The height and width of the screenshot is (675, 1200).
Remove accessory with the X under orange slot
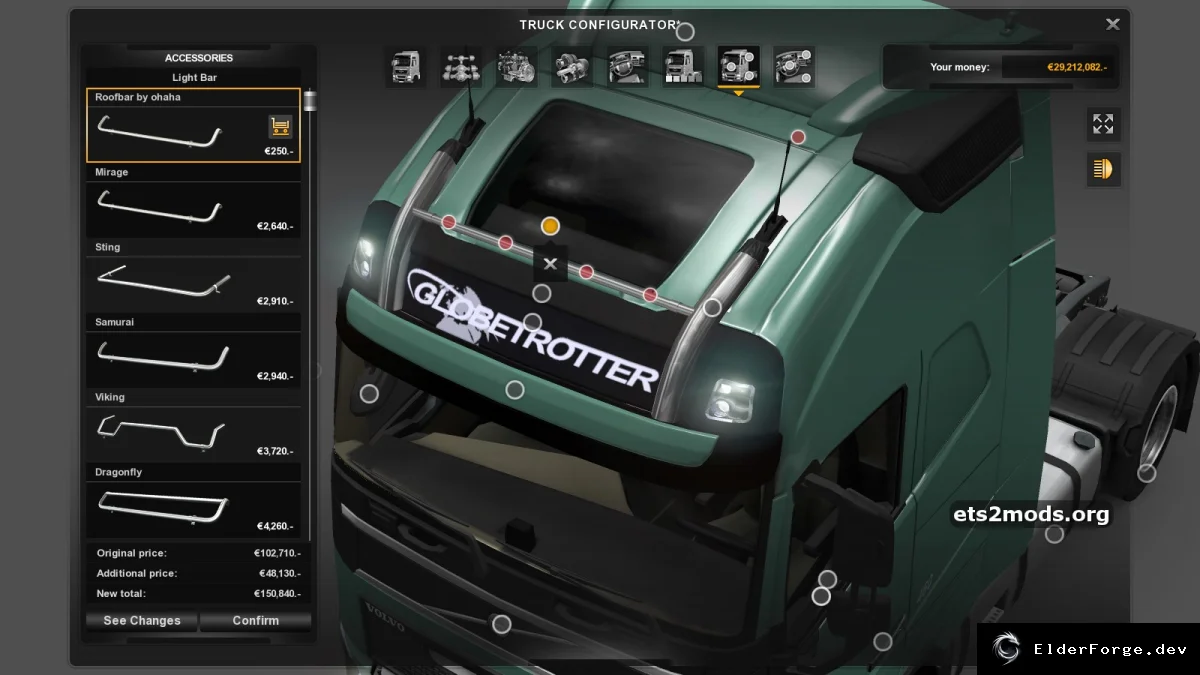[x=550, y=264]
